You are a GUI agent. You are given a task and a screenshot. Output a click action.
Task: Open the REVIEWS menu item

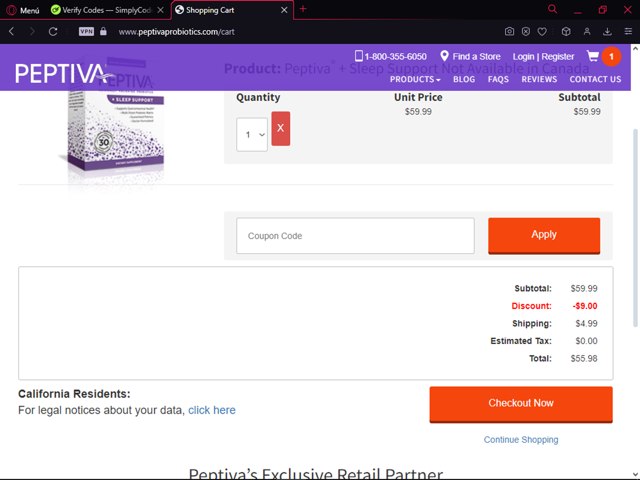coord(539,79)
